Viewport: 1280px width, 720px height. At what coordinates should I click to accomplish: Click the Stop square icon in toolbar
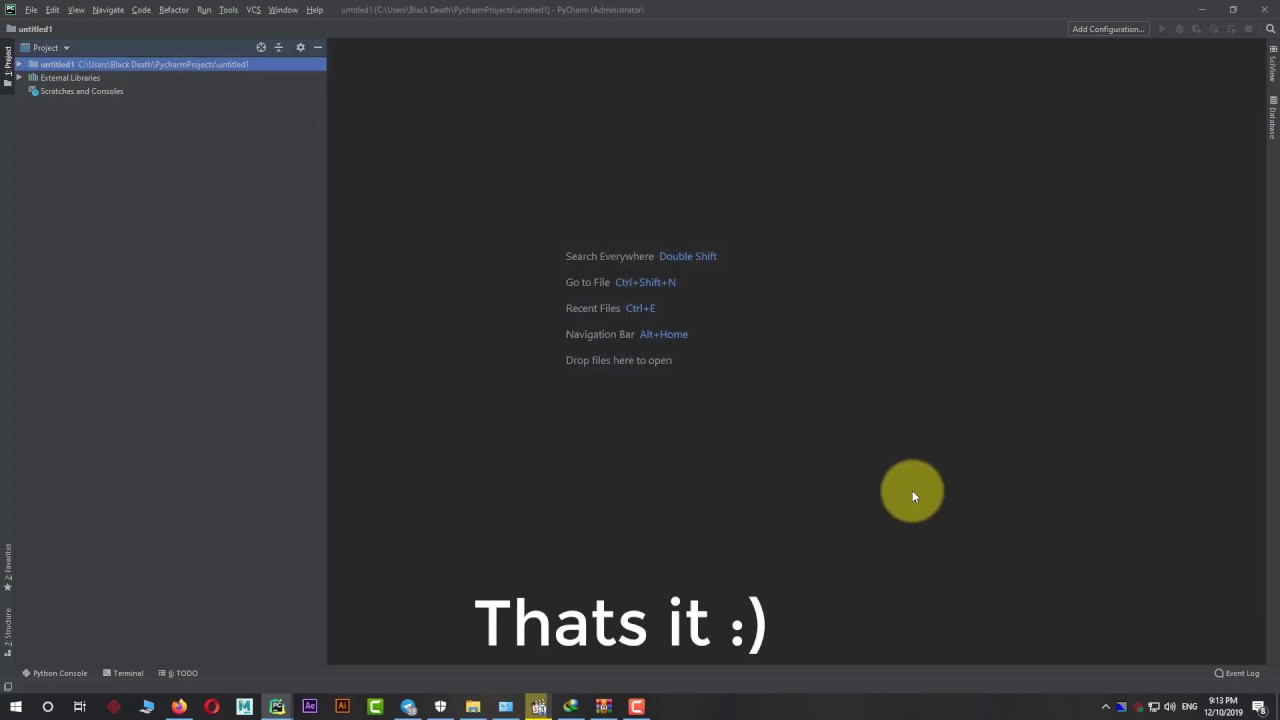coord(1248,29)
